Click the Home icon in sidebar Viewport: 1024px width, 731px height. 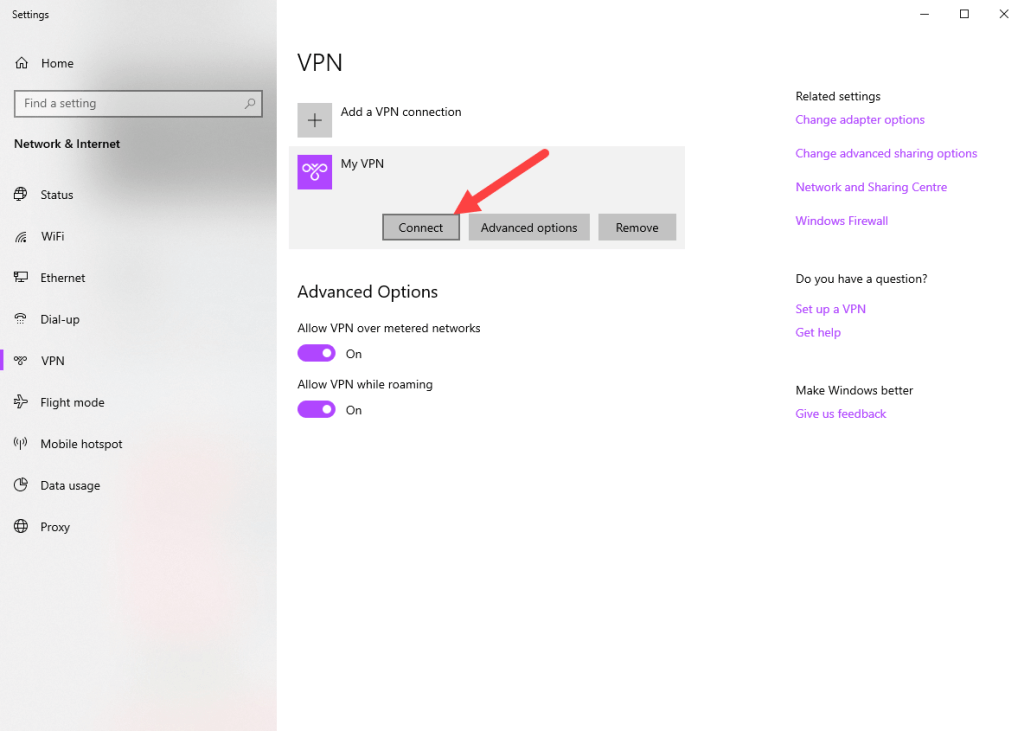point(21,63)
